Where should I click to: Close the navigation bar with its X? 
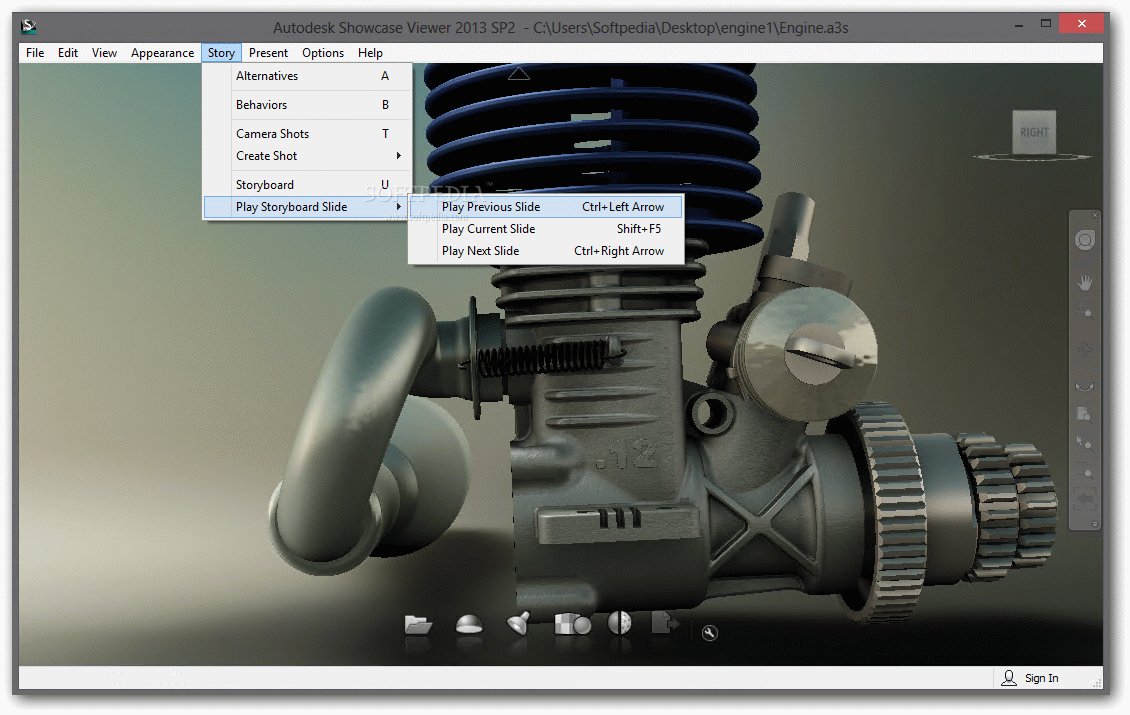(1095, 215)
